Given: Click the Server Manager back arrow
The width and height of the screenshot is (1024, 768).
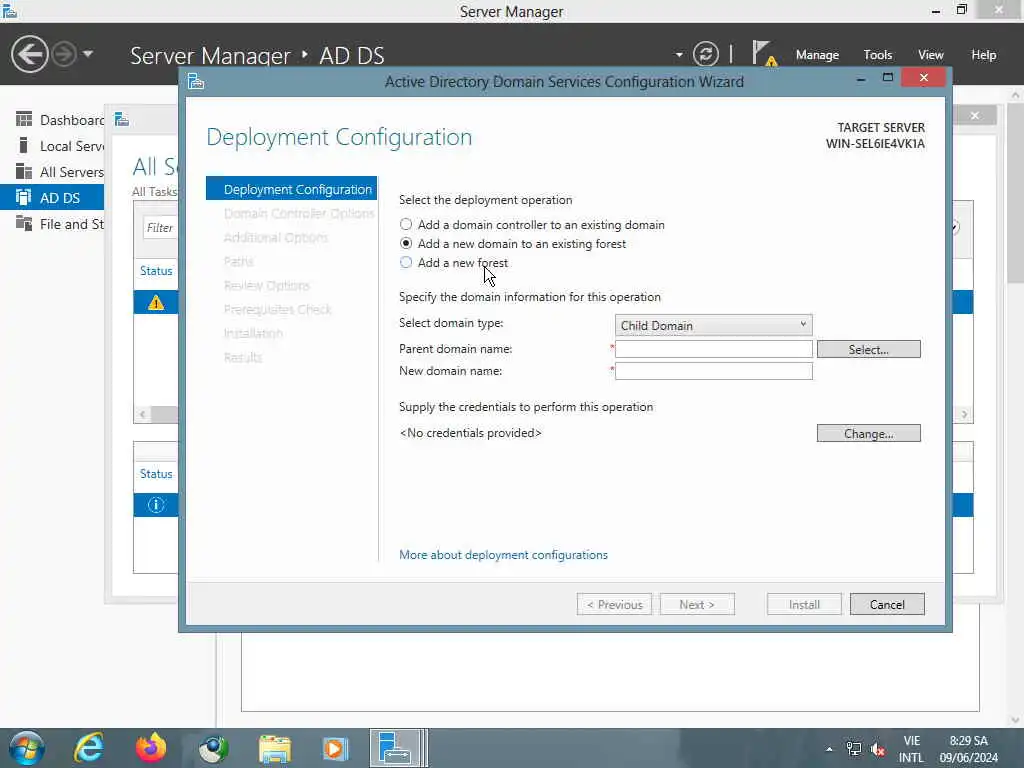Looking at the screenshot, I should click(x=29, y=54).
